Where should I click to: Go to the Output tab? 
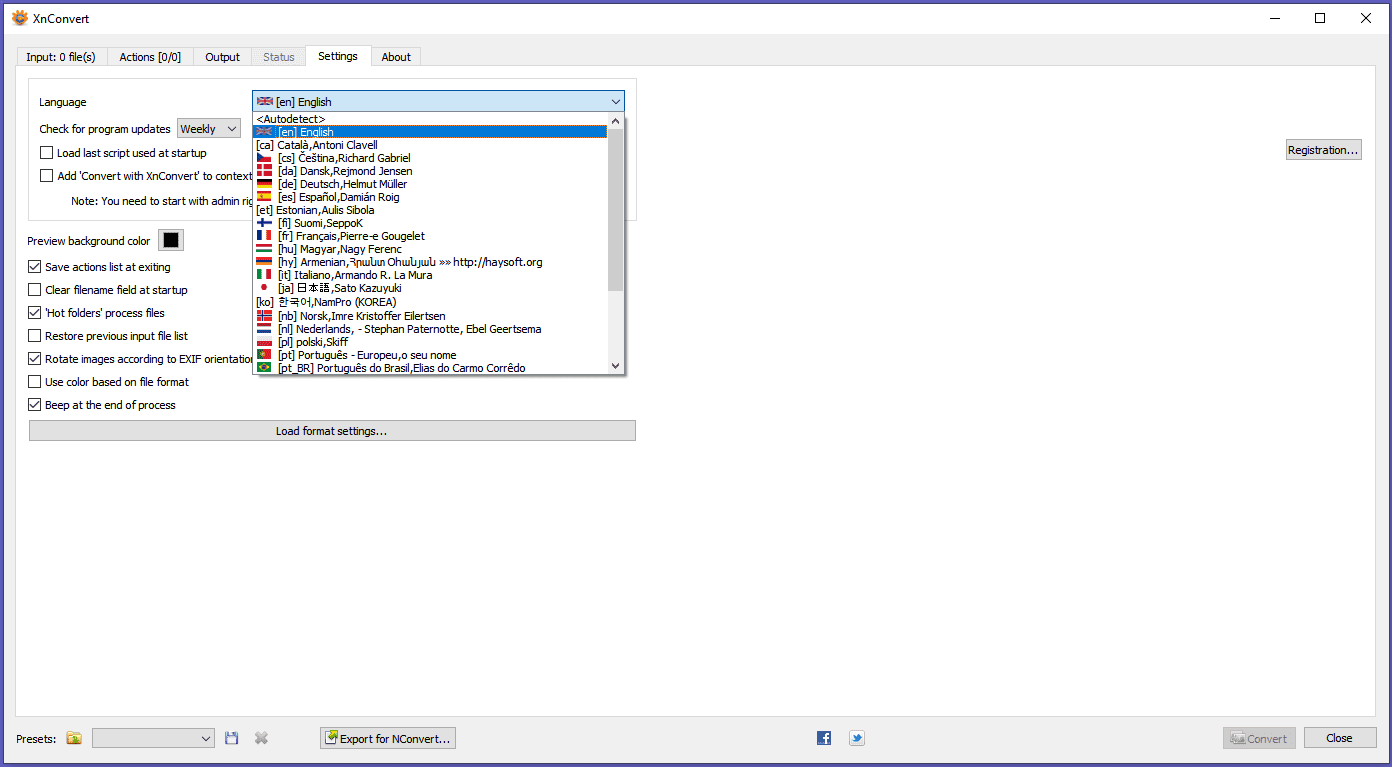pos(223,57)
